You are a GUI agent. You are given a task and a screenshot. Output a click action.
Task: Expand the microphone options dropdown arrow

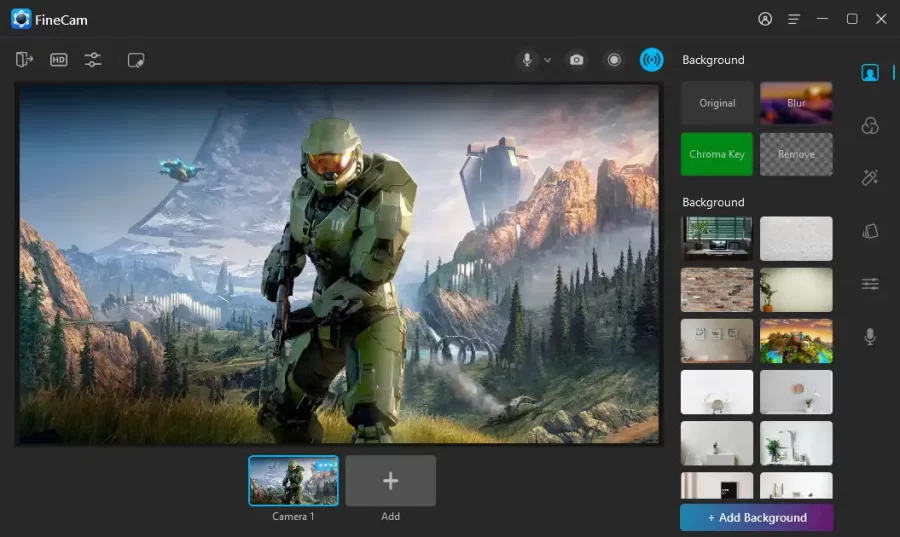tap(548, 60)
